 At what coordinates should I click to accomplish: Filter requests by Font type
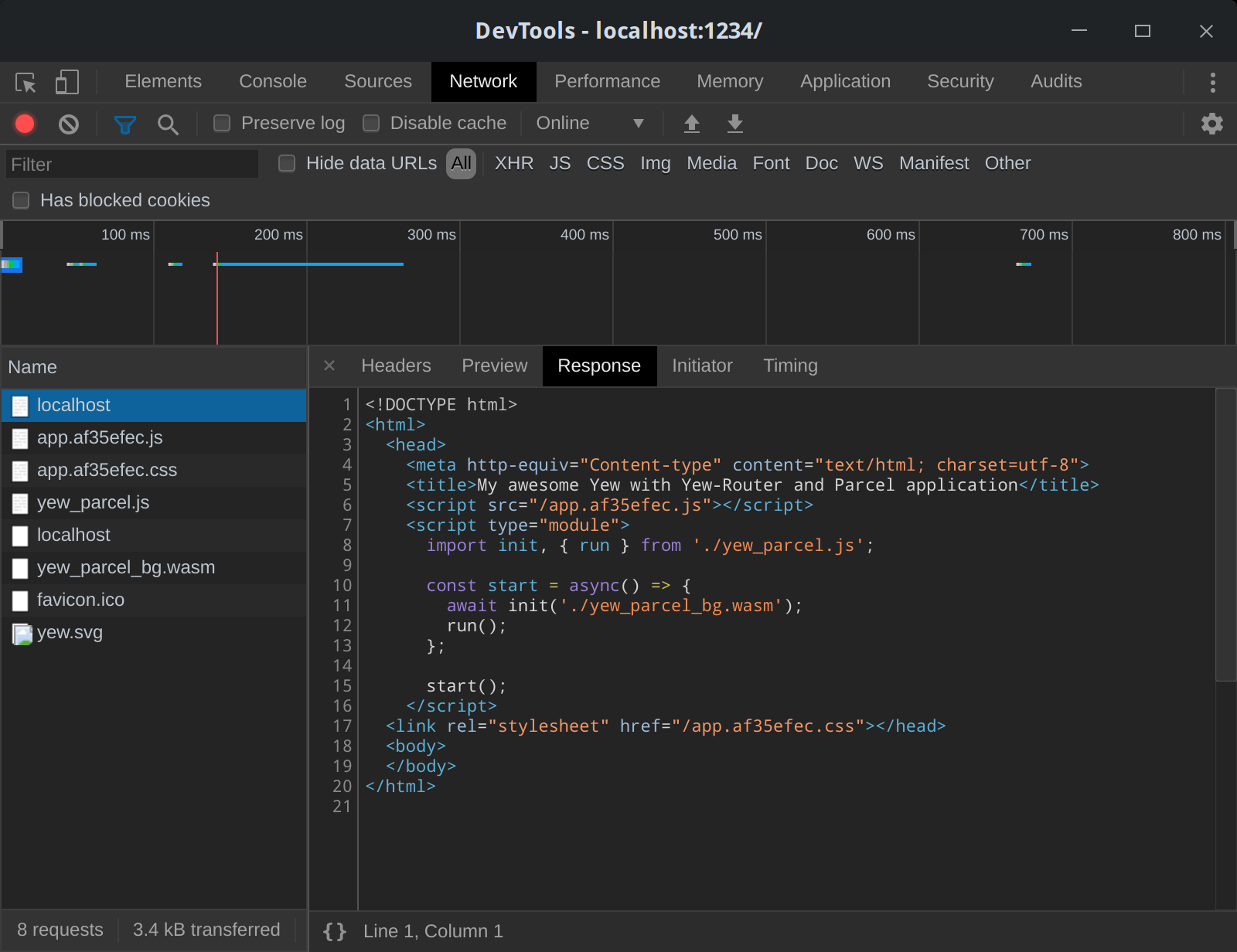772,164
